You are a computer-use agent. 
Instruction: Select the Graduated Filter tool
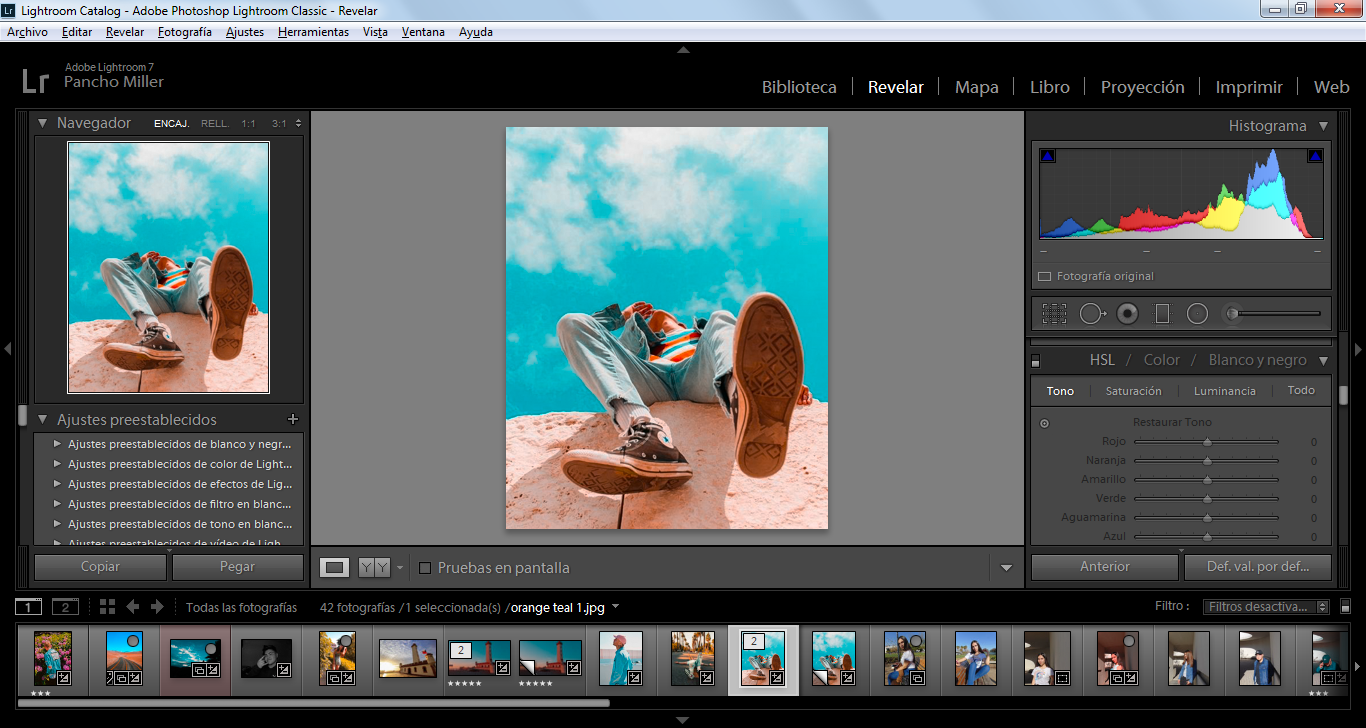[1162, 314]
